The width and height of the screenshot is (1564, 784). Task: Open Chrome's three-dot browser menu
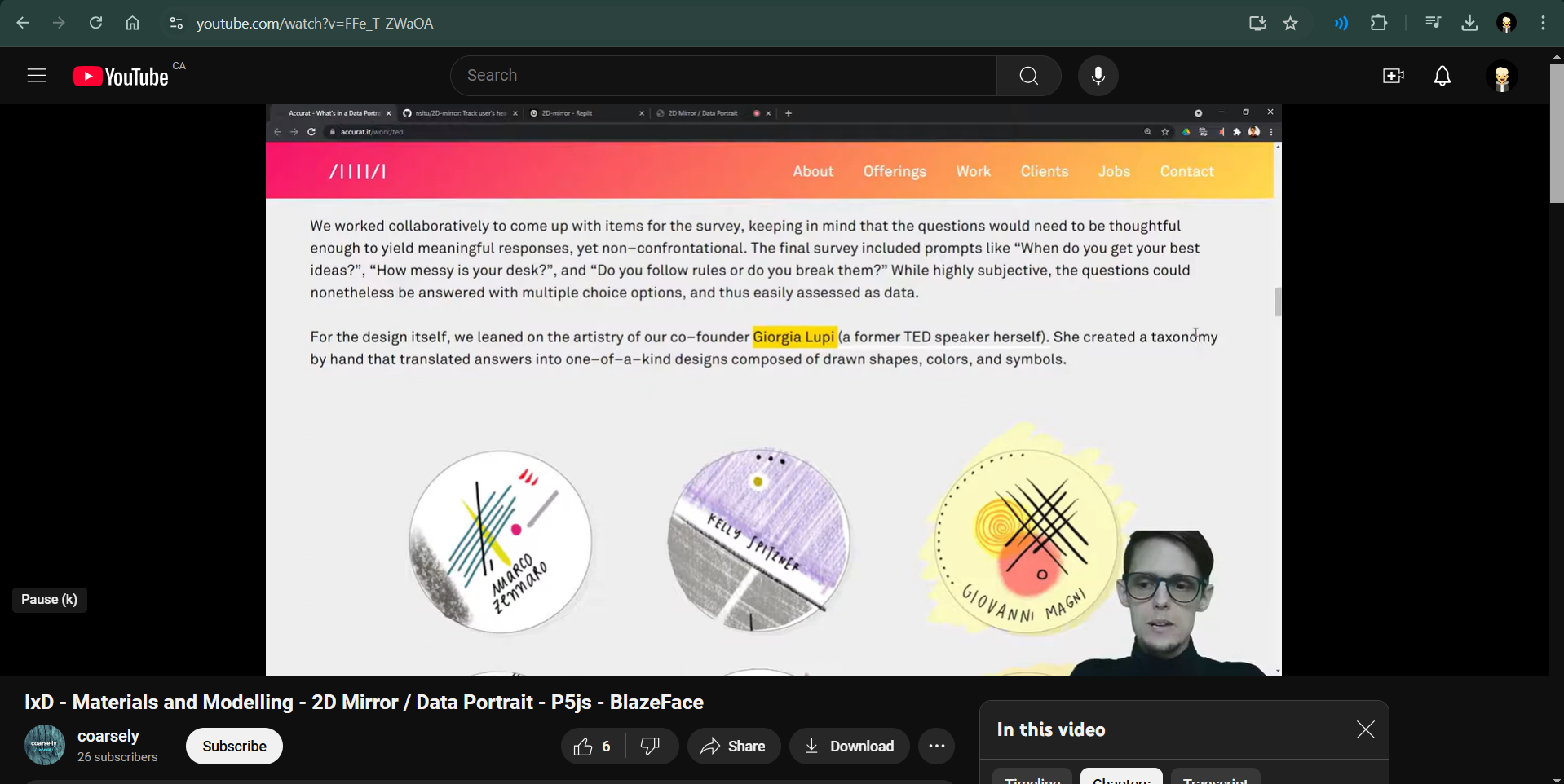click(x=1543, y=23)
